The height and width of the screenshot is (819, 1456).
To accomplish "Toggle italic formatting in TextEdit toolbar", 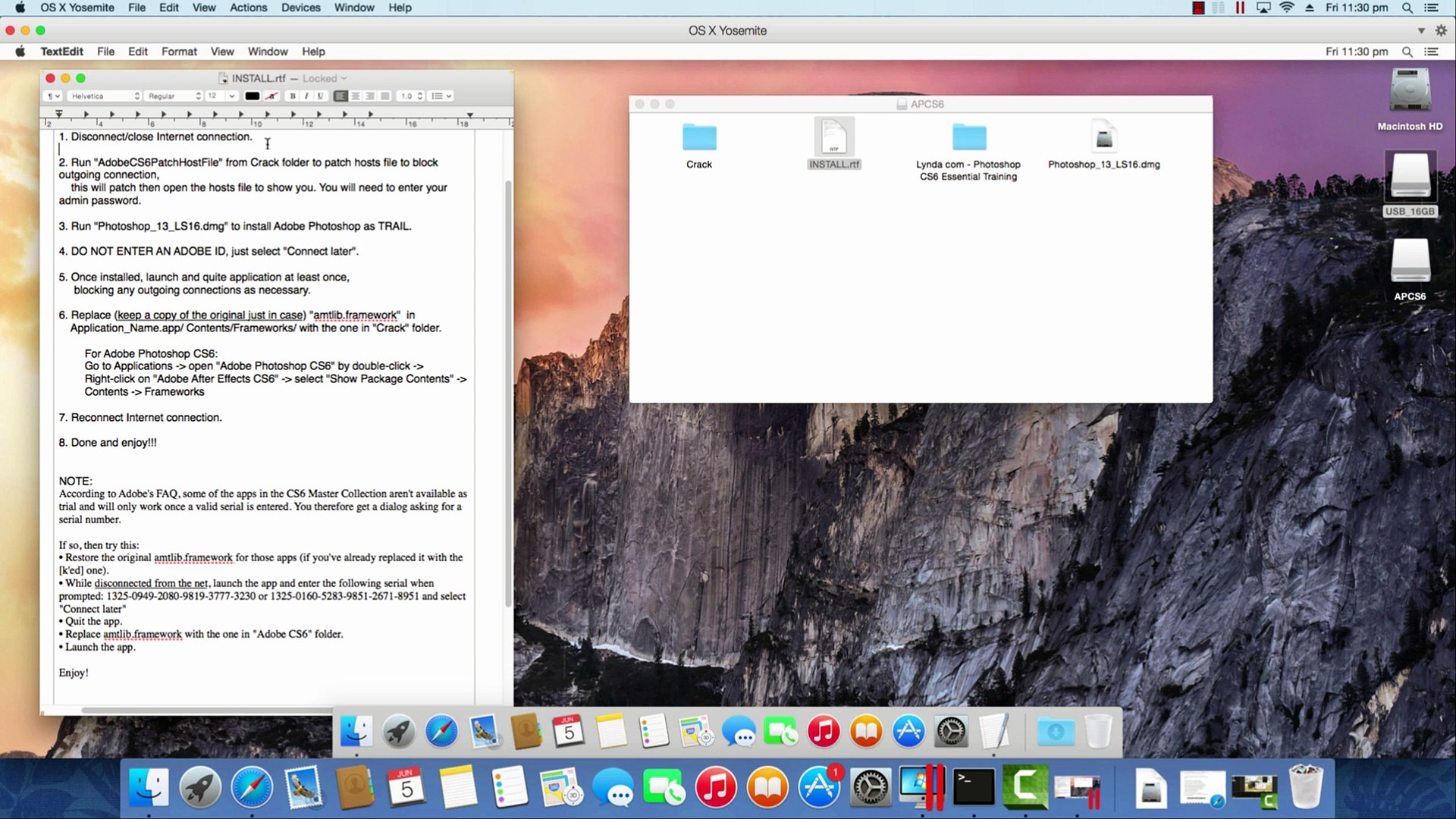I will pos(306,96).
